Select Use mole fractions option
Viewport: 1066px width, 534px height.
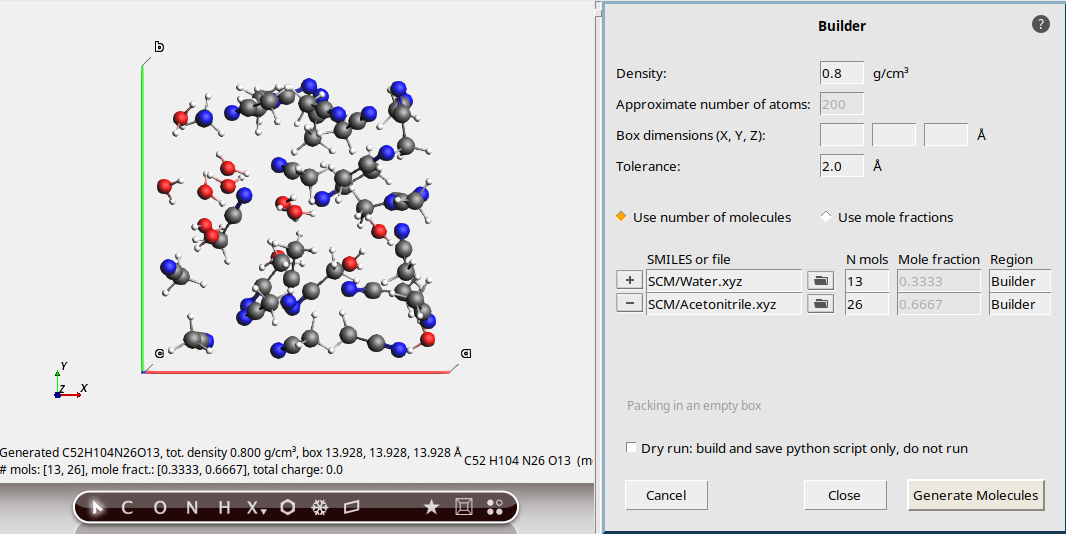[826, 217]
